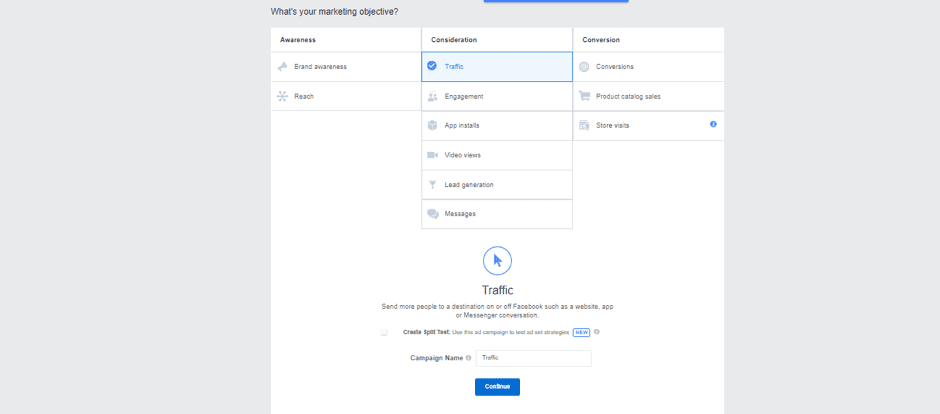Click the Campaign Name text field

[533, 358]
